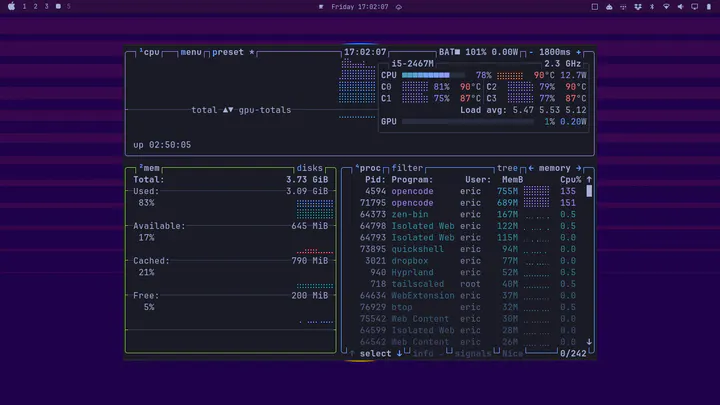Toggle process tree view
The height and width of the screenshot is (405, 720).
coord(507,168)
